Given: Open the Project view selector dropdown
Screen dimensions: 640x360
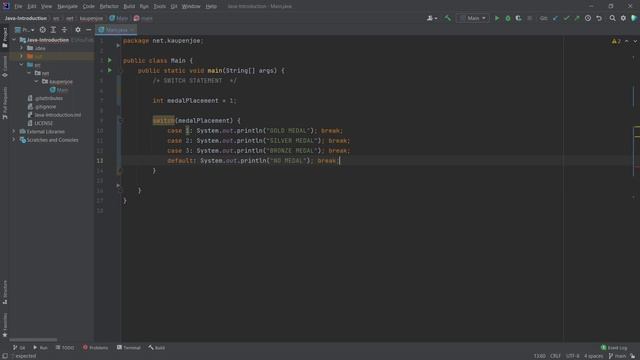Looking at the screenshot, I should [24, 30].
